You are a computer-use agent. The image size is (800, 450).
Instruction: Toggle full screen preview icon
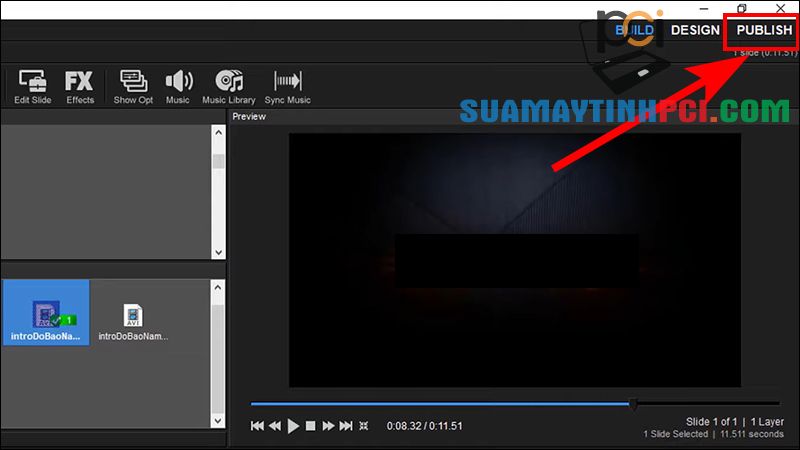363,426
